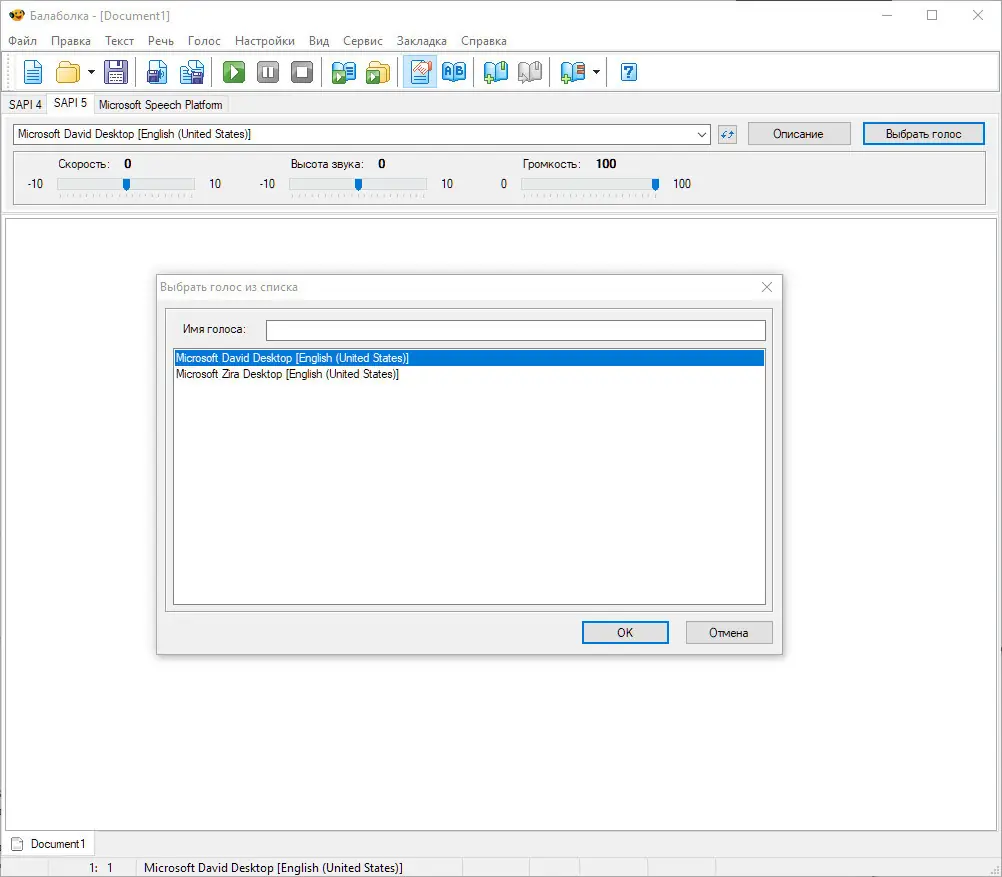
Task: Switch to the SAPI 4 tab
Action: [x=25, y=105]
